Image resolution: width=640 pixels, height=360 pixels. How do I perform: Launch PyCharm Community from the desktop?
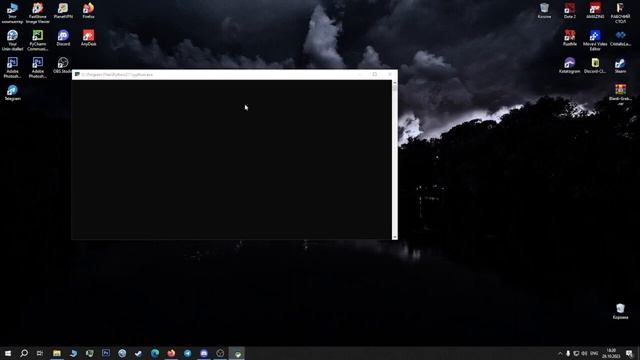(38, 40)
